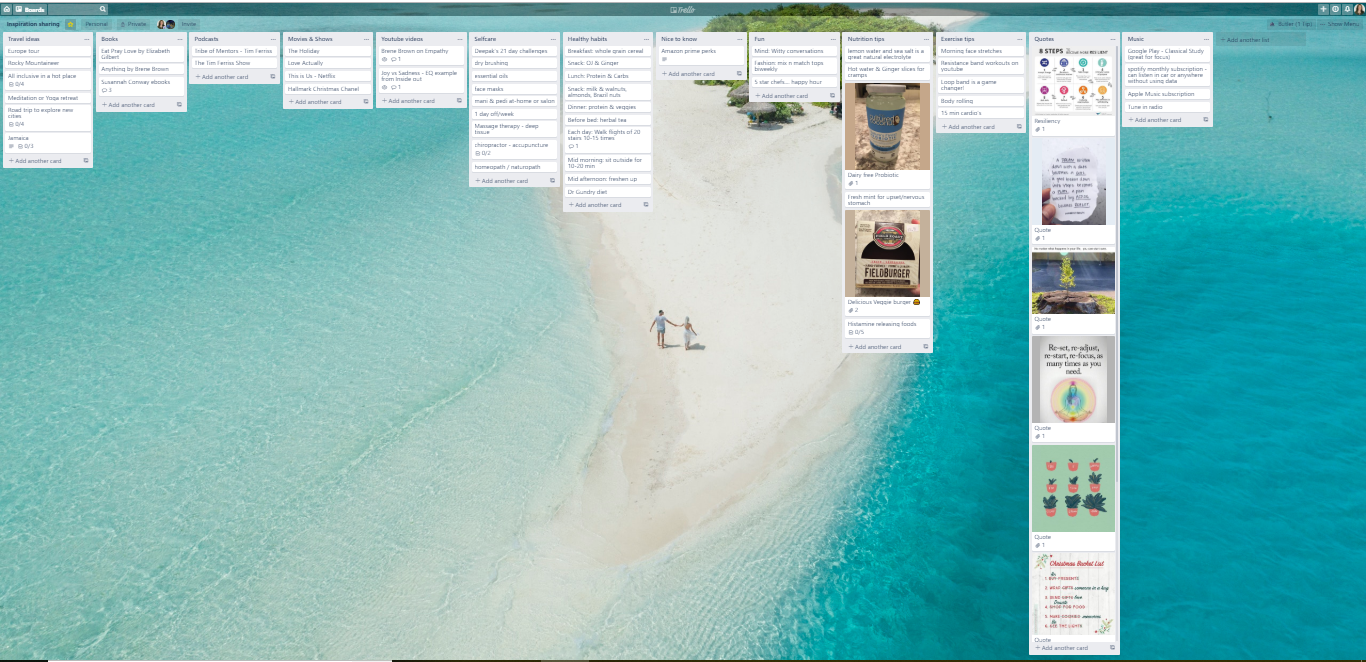
Task: Open Re-set, re-adjust quote card image
Action: click(x=1074, y=379)
